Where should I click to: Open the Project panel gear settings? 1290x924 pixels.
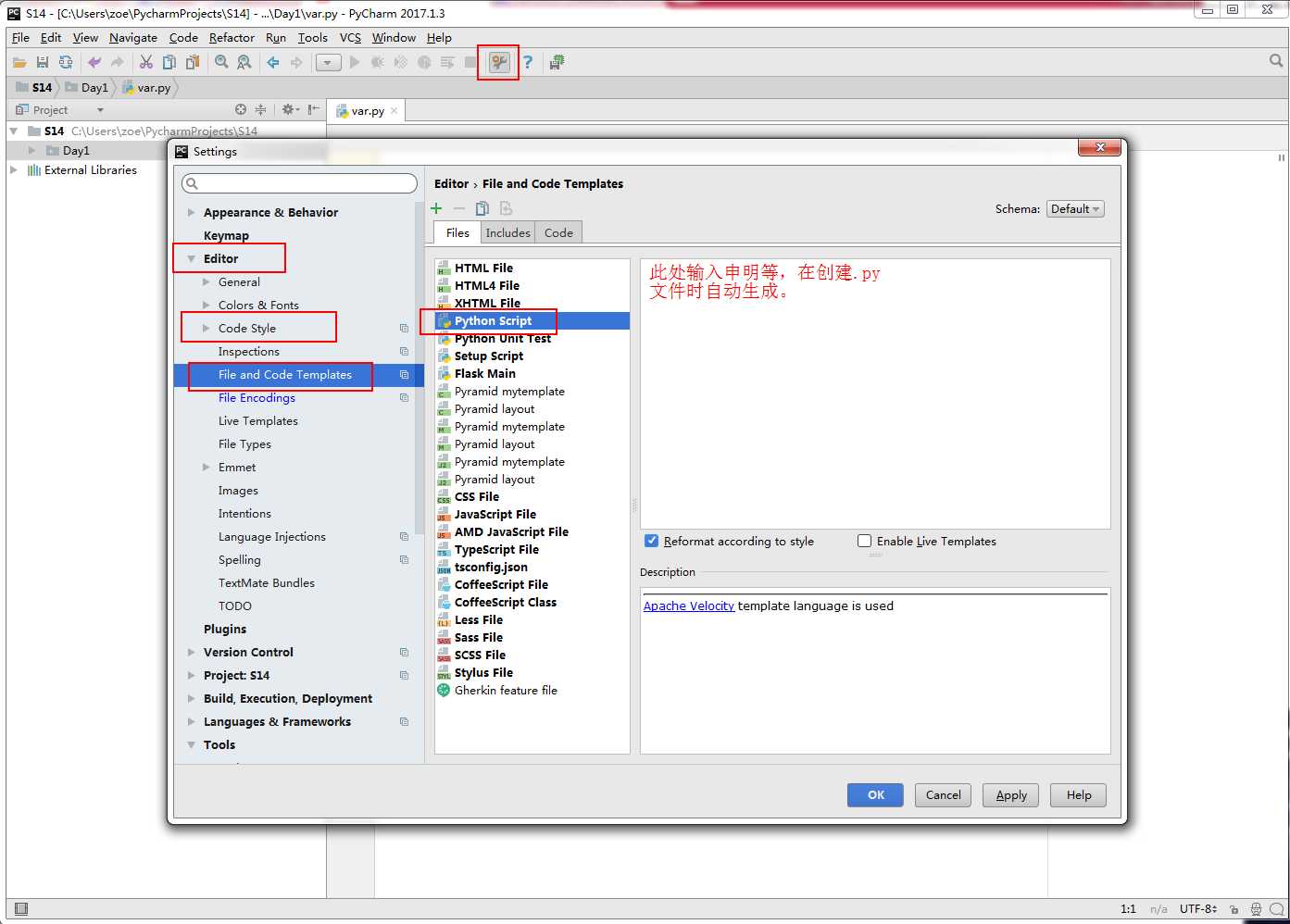coord(290,109)
